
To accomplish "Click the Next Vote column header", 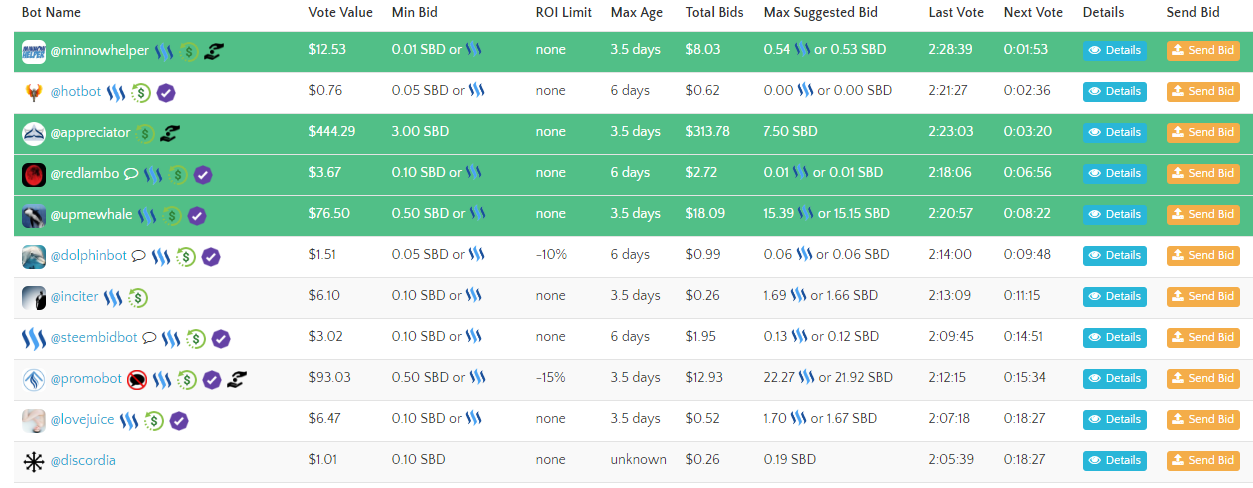I will (1033, 13).
